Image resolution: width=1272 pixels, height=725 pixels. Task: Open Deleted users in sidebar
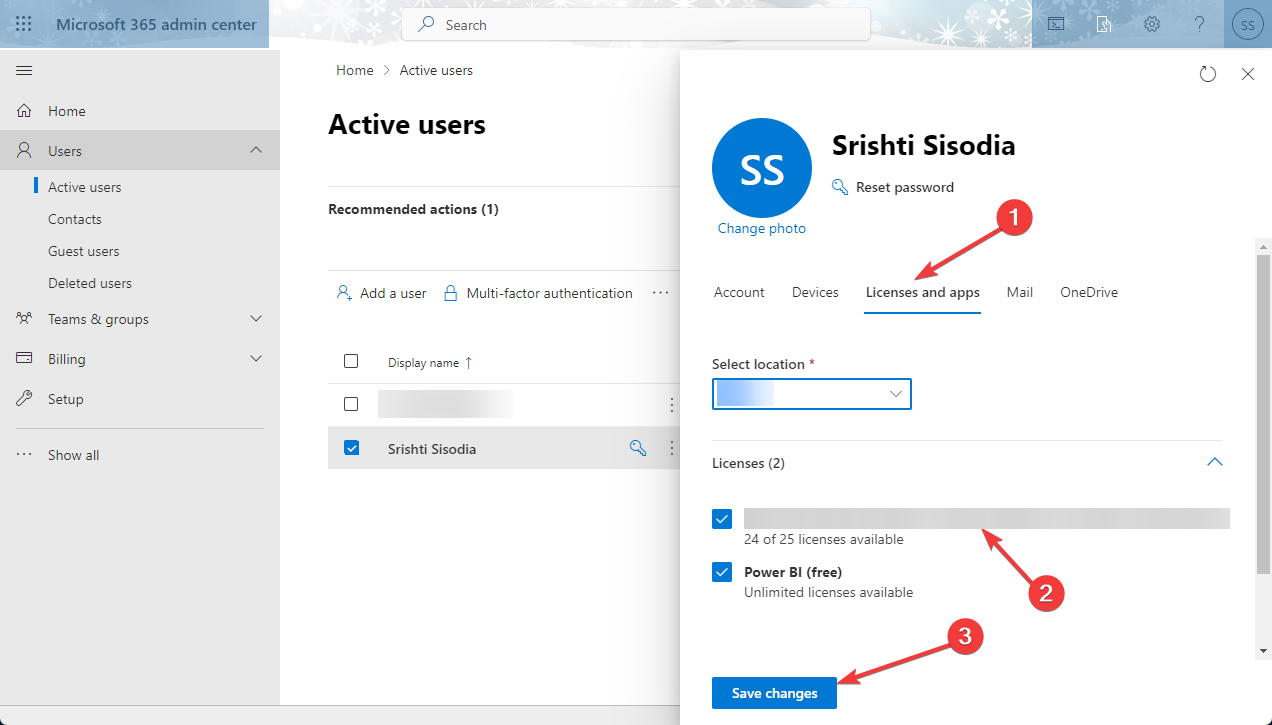click(x=90, y=283)
